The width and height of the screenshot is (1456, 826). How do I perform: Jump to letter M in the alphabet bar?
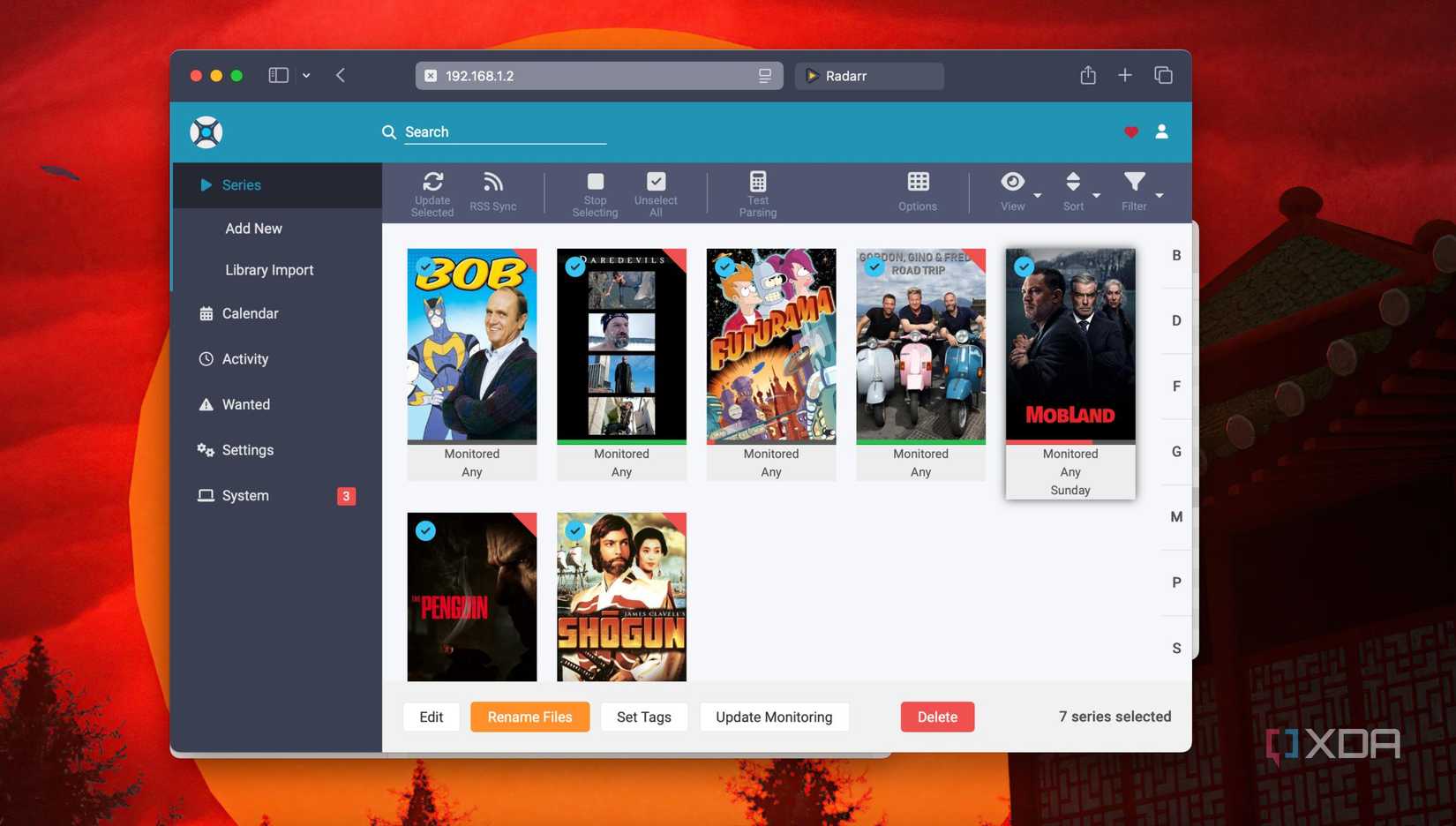pyautogui.click(x=1176, y=516)
